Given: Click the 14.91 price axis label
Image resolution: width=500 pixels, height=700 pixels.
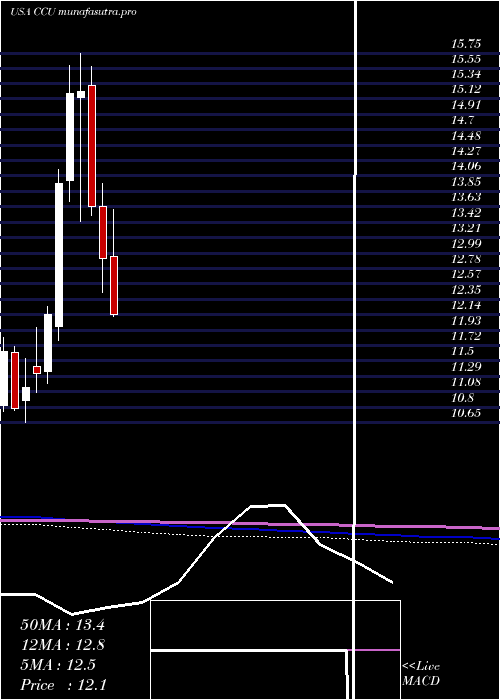Looking at the screenshot, I should point(466,105).
